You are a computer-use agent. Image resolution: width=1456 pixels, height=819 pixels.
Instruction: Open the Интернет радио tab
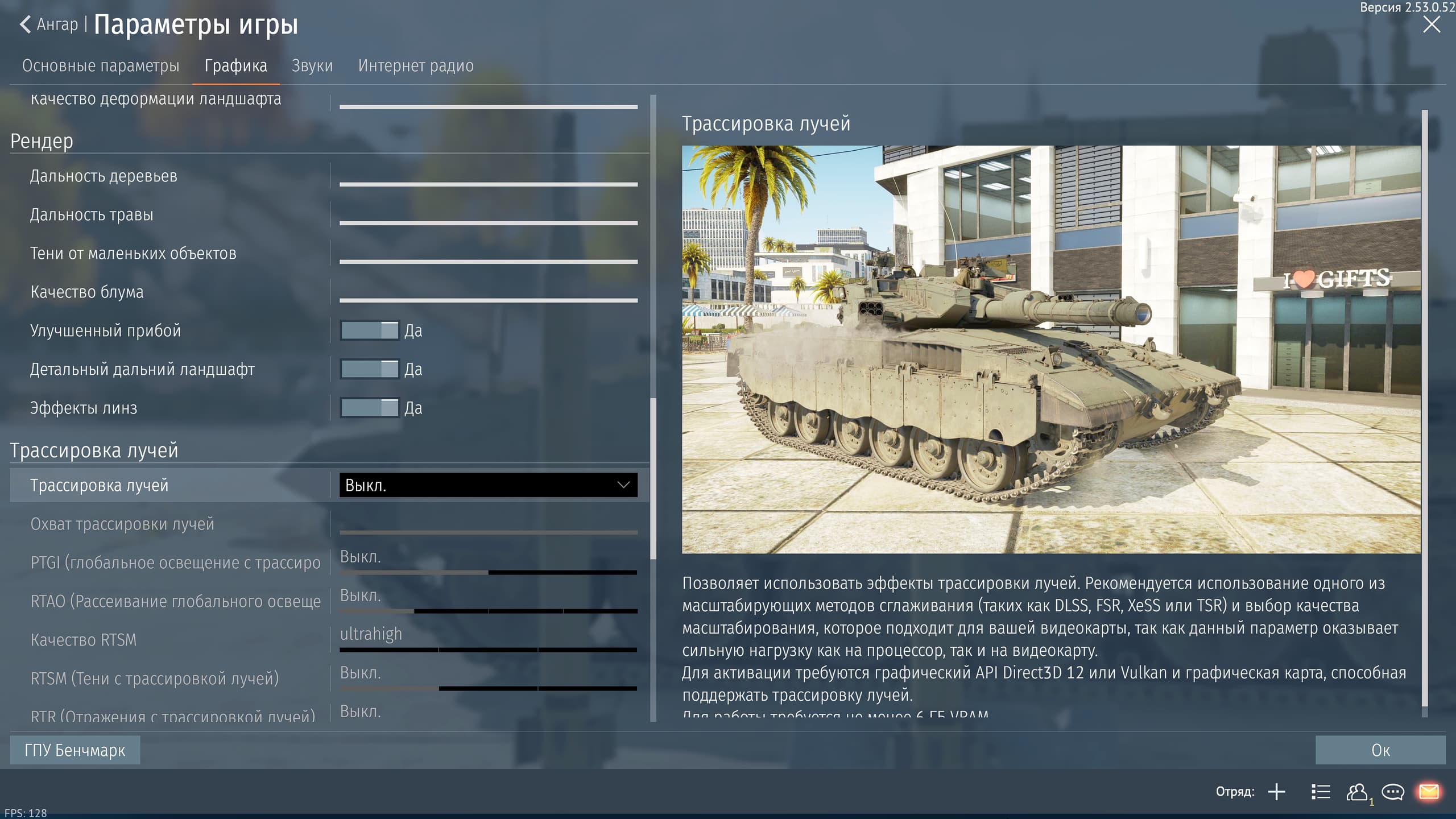tap(416, 66)
